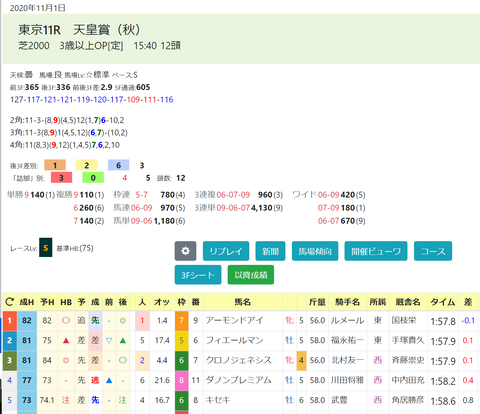Click the pink frame 8 badge for ダノンプレミアム
The image size is (480, 414).
coord(181,380)
